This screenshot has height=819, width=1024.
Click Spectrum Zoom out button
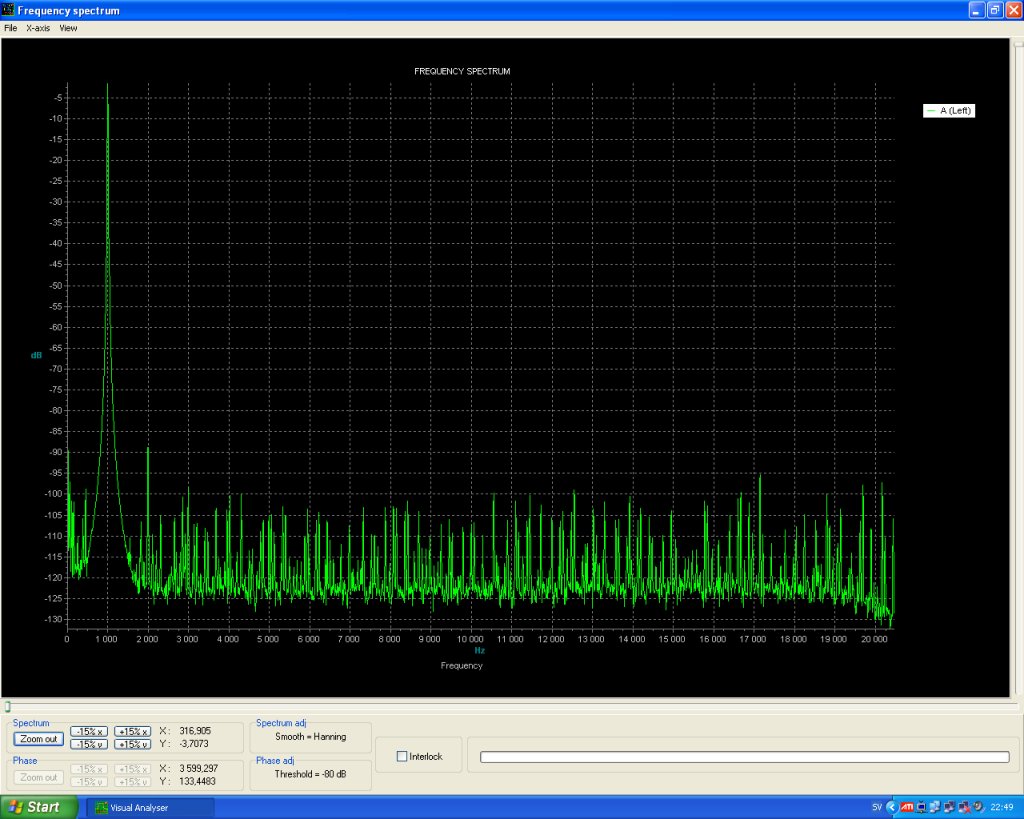coord(39,739)
